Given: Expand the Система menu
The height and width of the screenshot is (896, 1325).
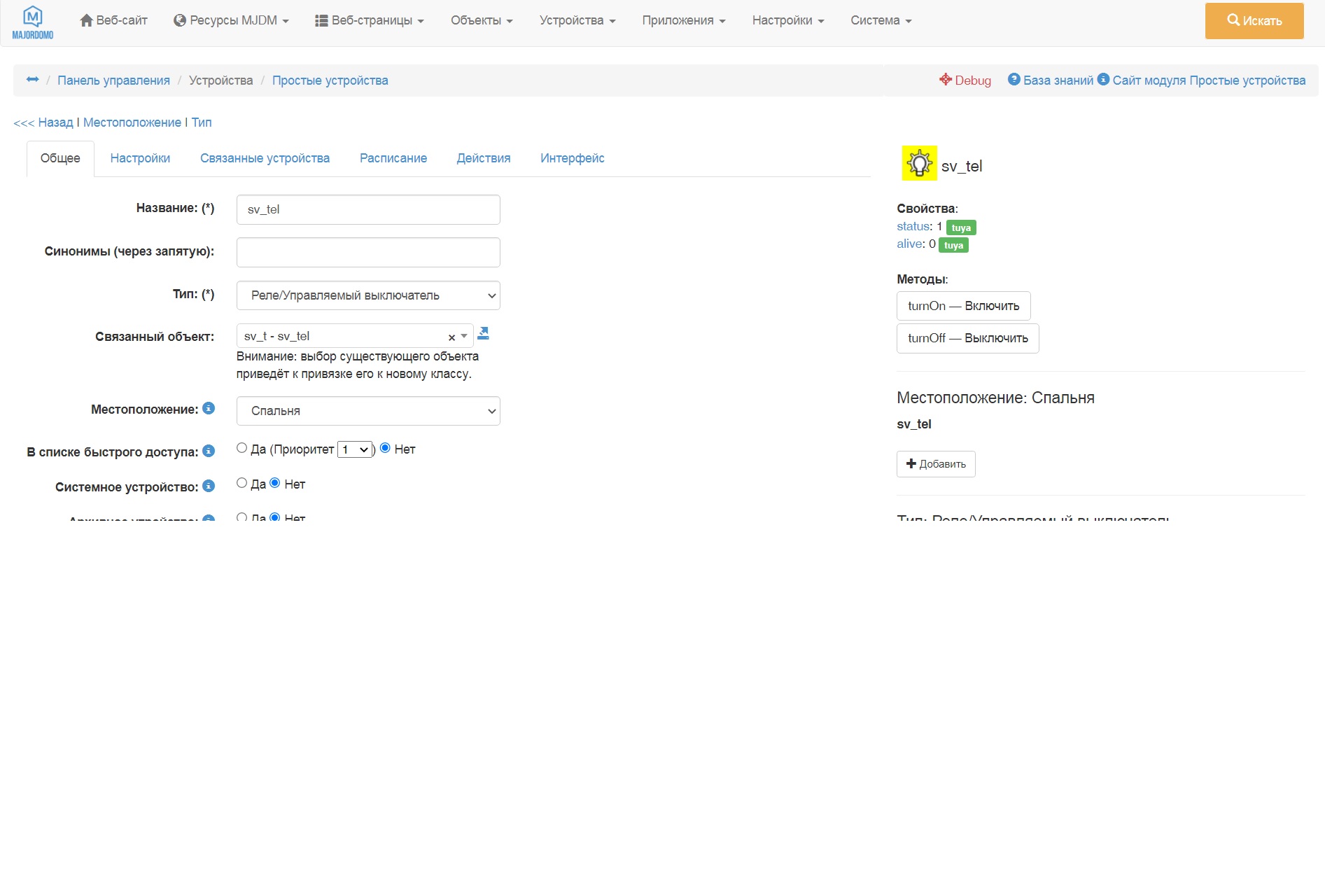Looking at the screenshot, I should 881,21.
